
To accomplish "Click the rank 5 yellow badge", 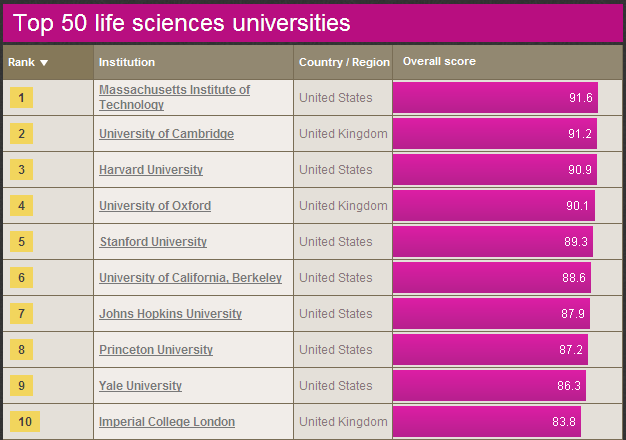I will point(21,242).
